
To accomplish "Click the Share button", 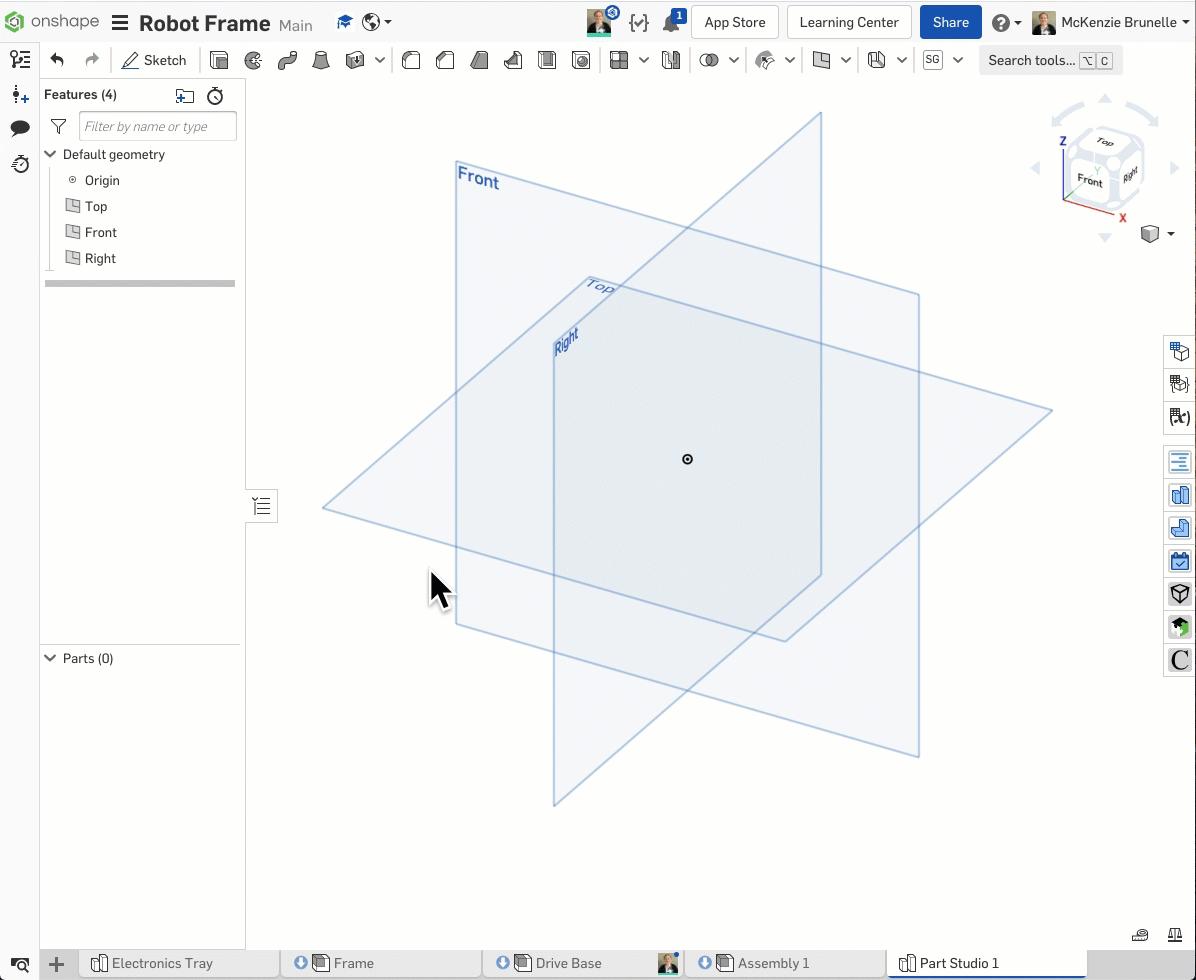I will (x=950, y=22).
